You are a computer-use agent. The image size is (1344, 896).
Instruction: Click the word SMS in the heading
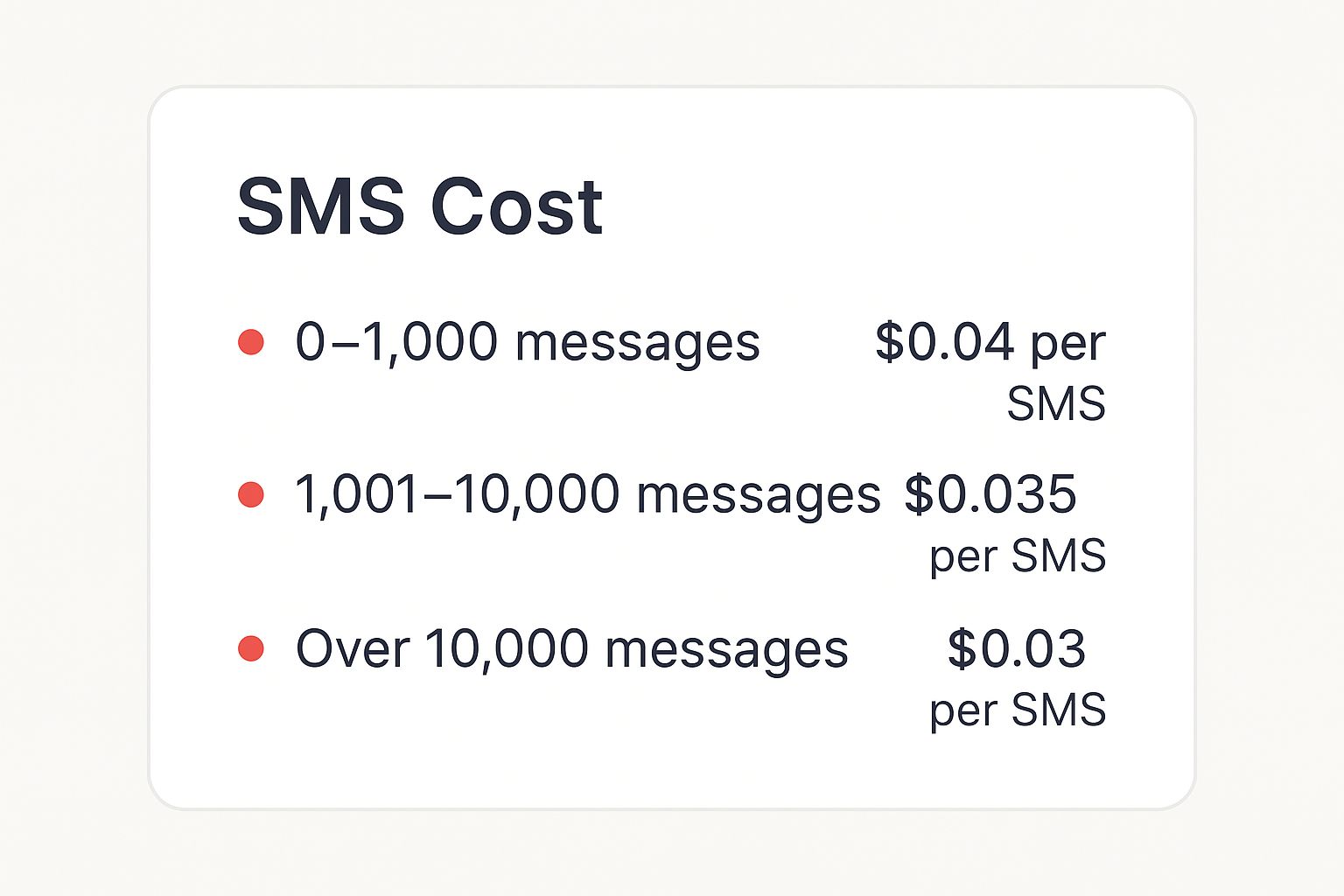321,206
